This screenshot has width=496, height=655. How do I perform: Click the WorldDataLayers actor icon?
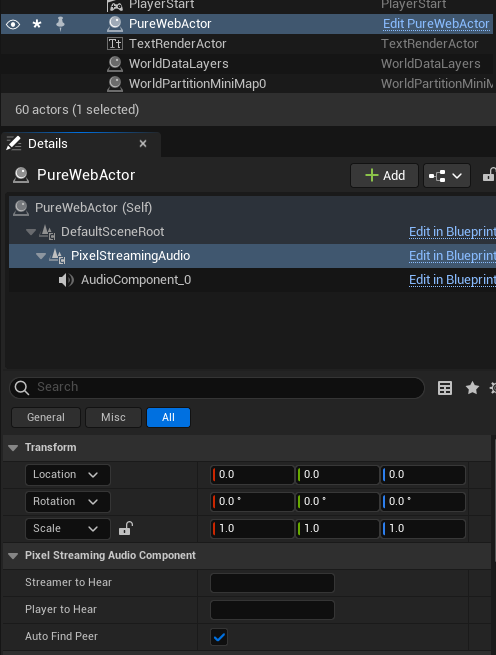114,64
